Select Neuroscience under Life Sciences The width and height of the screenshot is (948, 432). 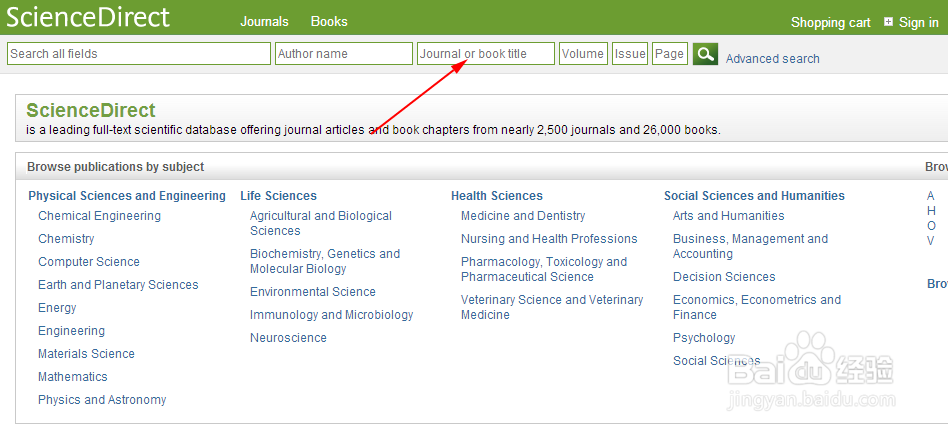(288, 338)
